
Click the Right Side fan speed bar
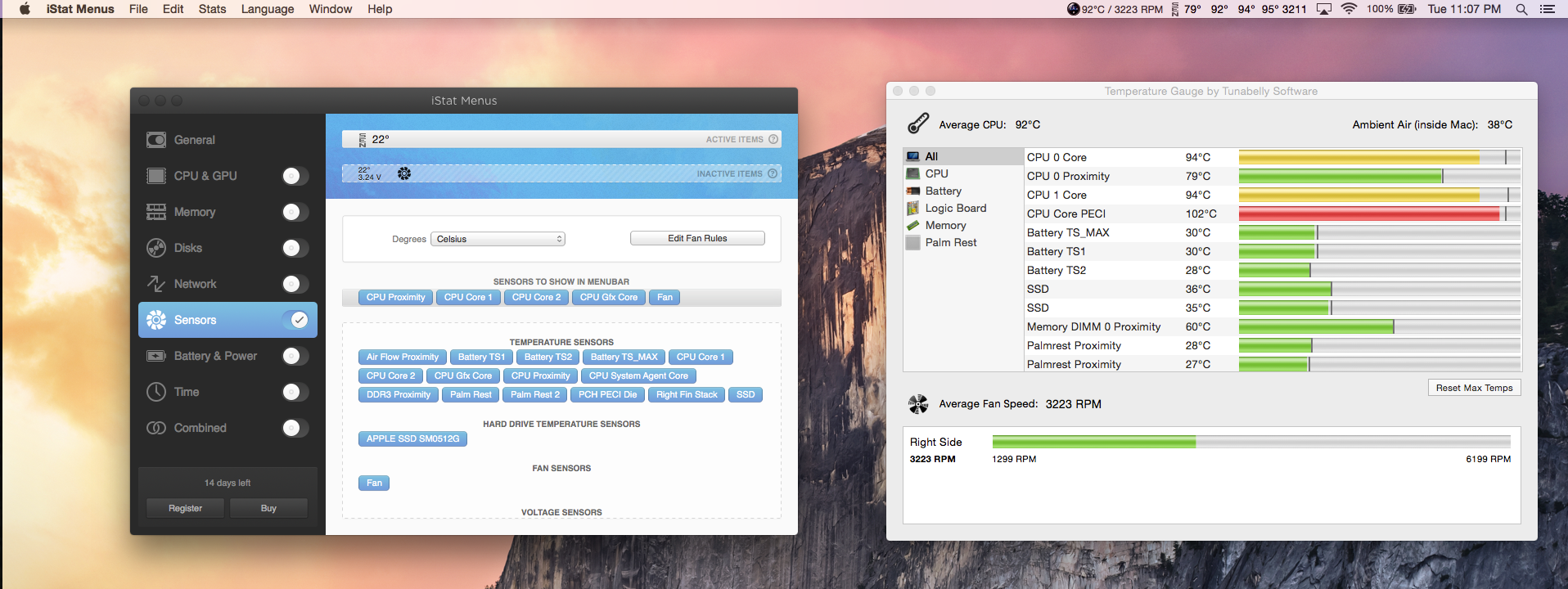[1251, 442]
